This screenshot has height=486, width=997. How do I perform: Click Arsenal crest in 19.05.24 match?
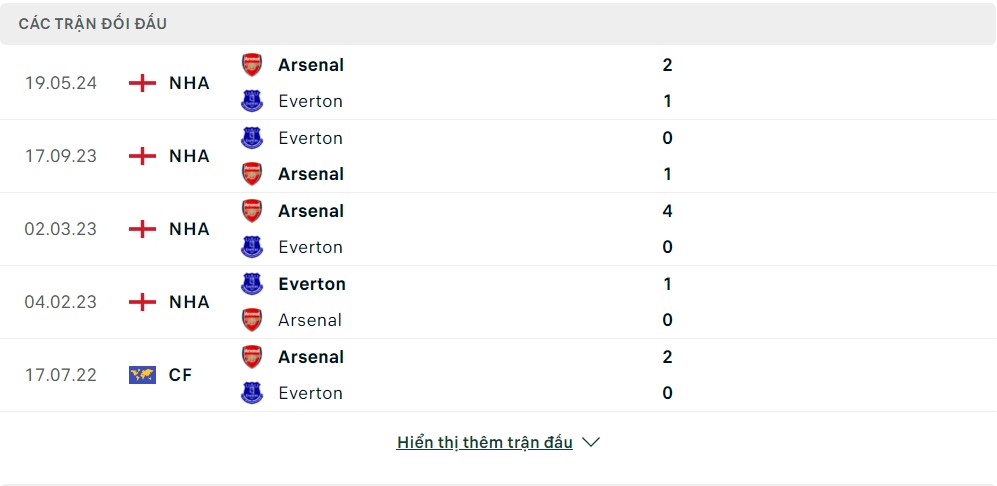252,65
